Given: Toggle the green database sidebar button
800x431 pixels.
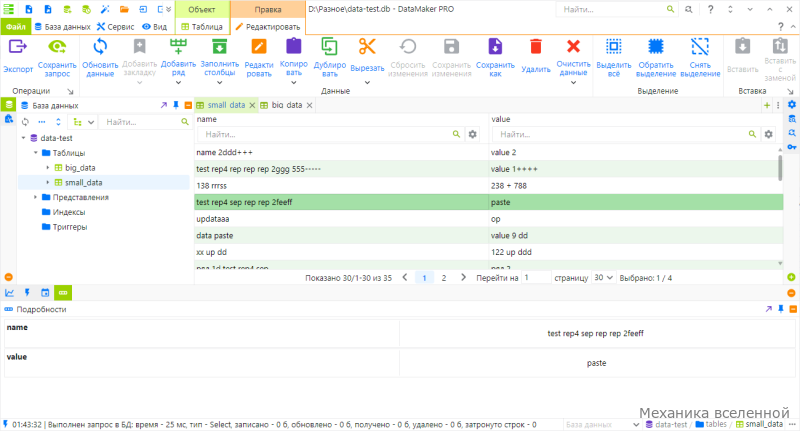Looking at the screenshot, I should tap(9, 105).
